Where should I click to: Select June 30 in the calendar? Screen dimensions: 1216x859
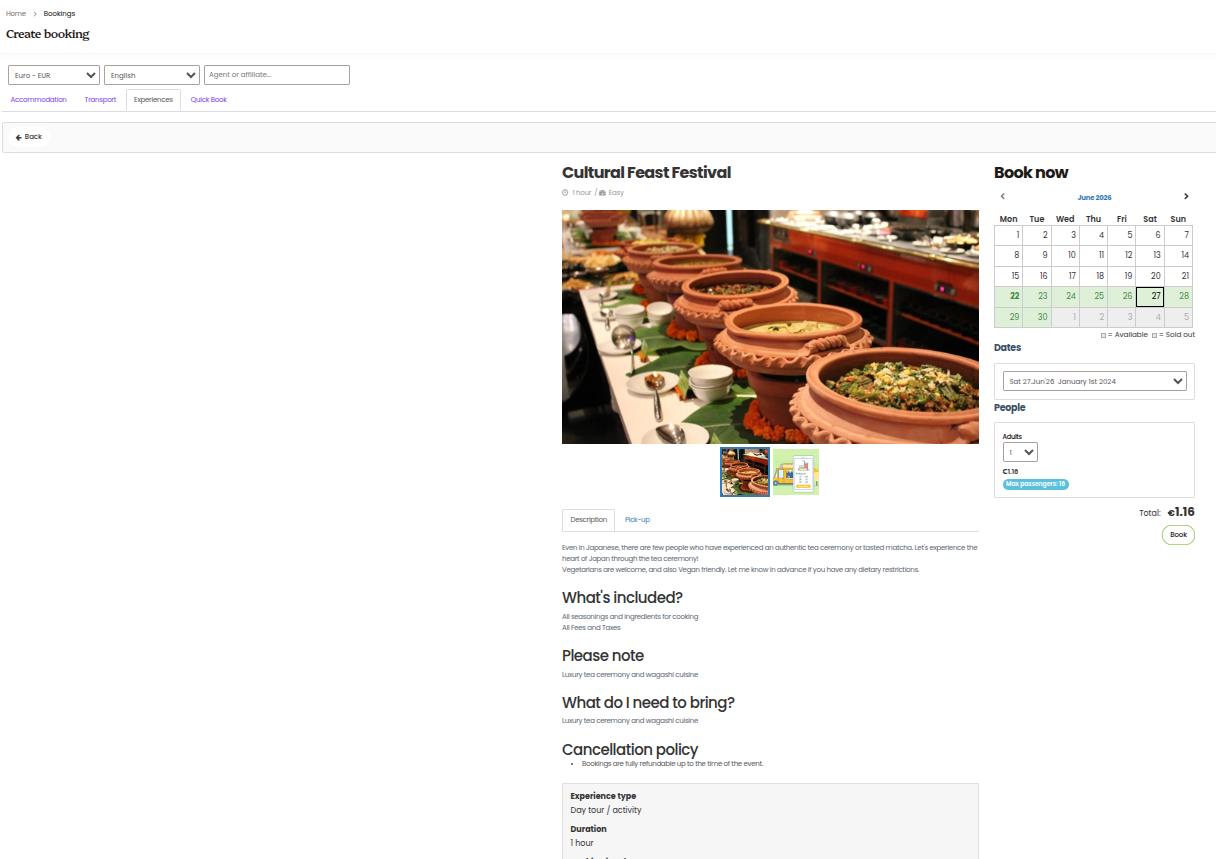pos(1037,317)
